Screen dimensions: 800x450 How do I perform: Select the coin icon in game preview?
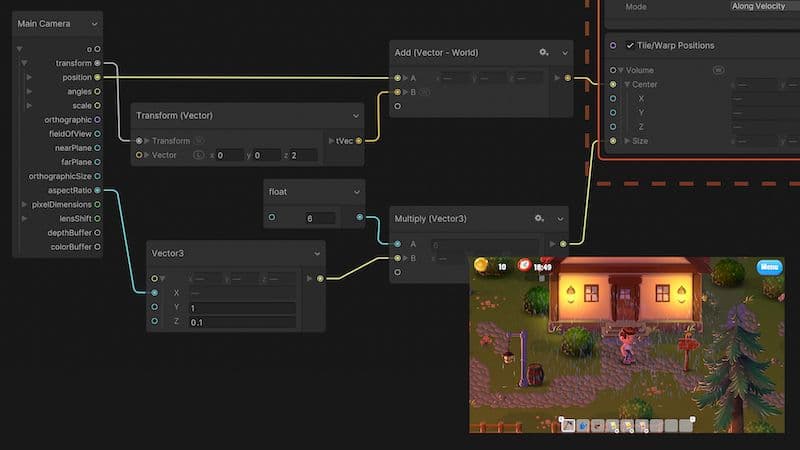[481, 265]
